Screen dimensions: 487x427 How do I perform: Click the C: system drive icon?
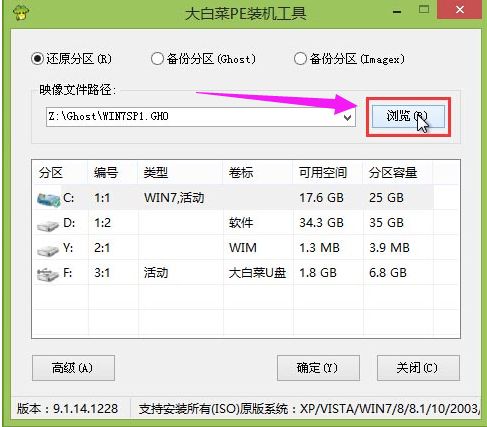[x=49, y=199]
